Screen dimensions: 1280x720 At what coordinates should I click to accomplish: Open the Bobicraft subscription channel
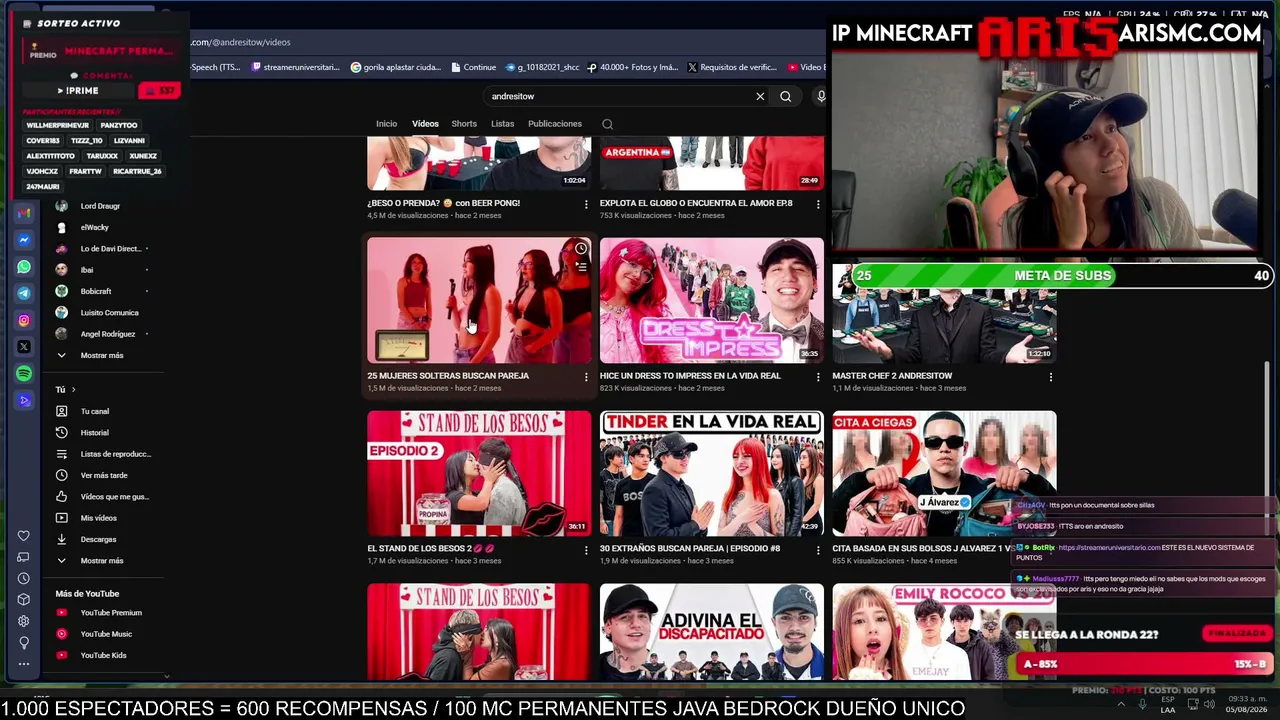pyautogui.click(x=96, y=291)
